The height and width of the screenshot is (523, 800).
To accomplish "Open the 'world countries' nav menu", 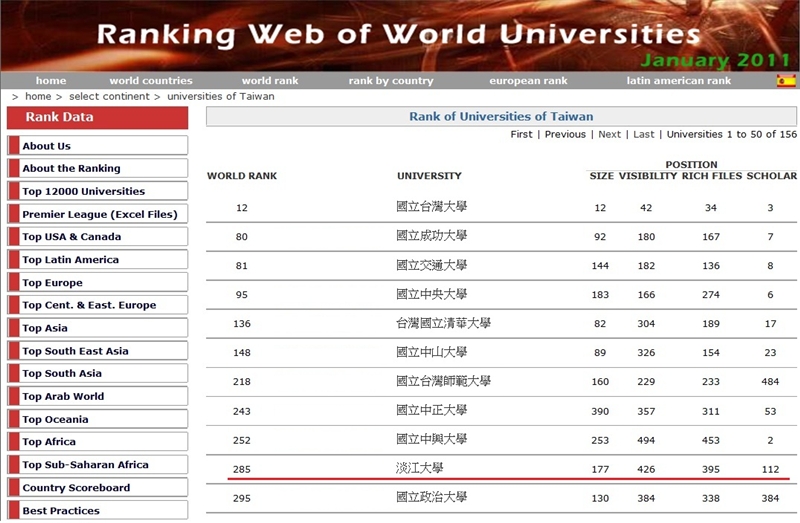I will pyautogui.click(x=151, y=81).
